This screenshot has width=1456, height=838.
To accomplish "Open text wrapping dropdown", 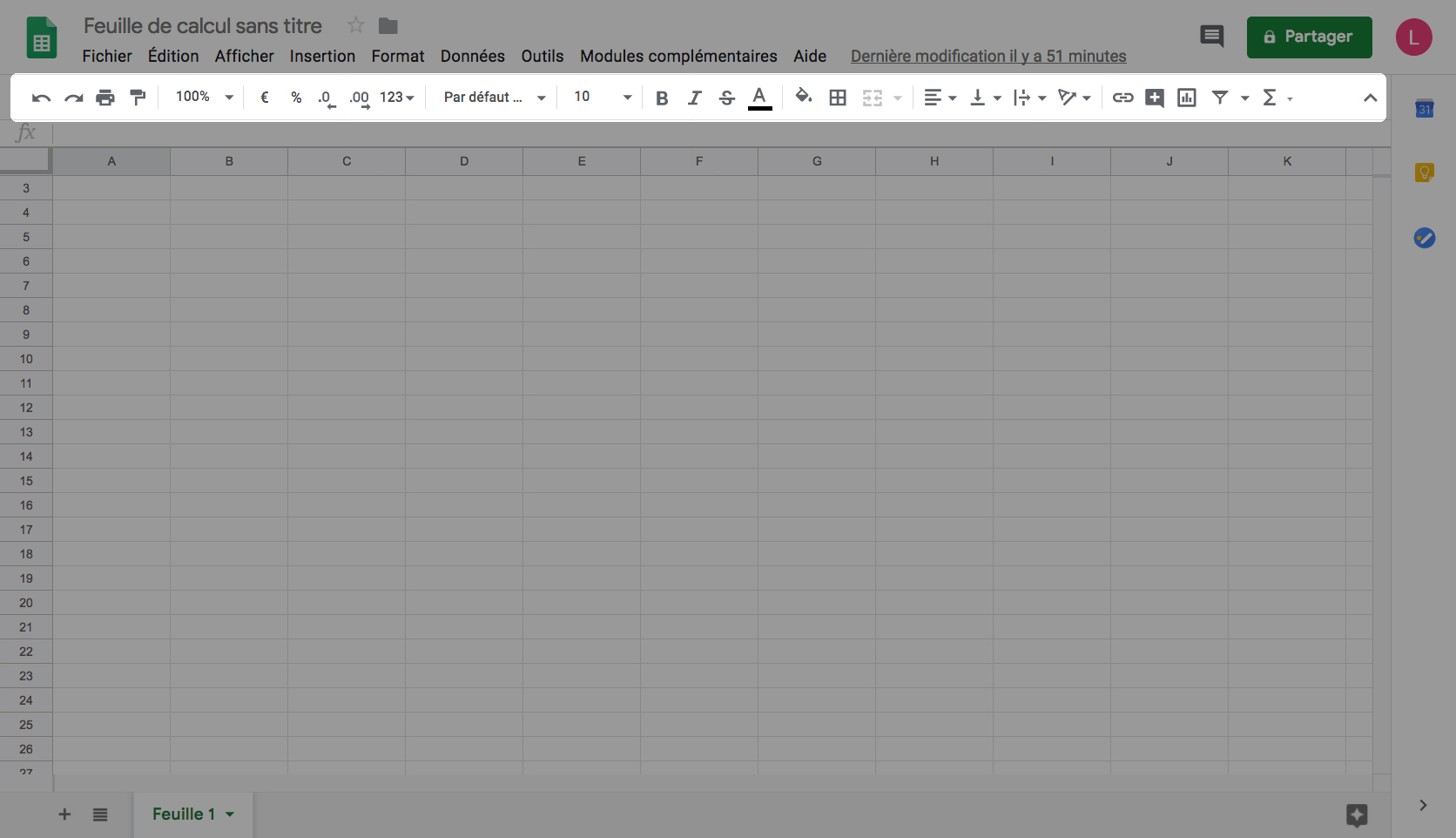I will [1030, 98].
